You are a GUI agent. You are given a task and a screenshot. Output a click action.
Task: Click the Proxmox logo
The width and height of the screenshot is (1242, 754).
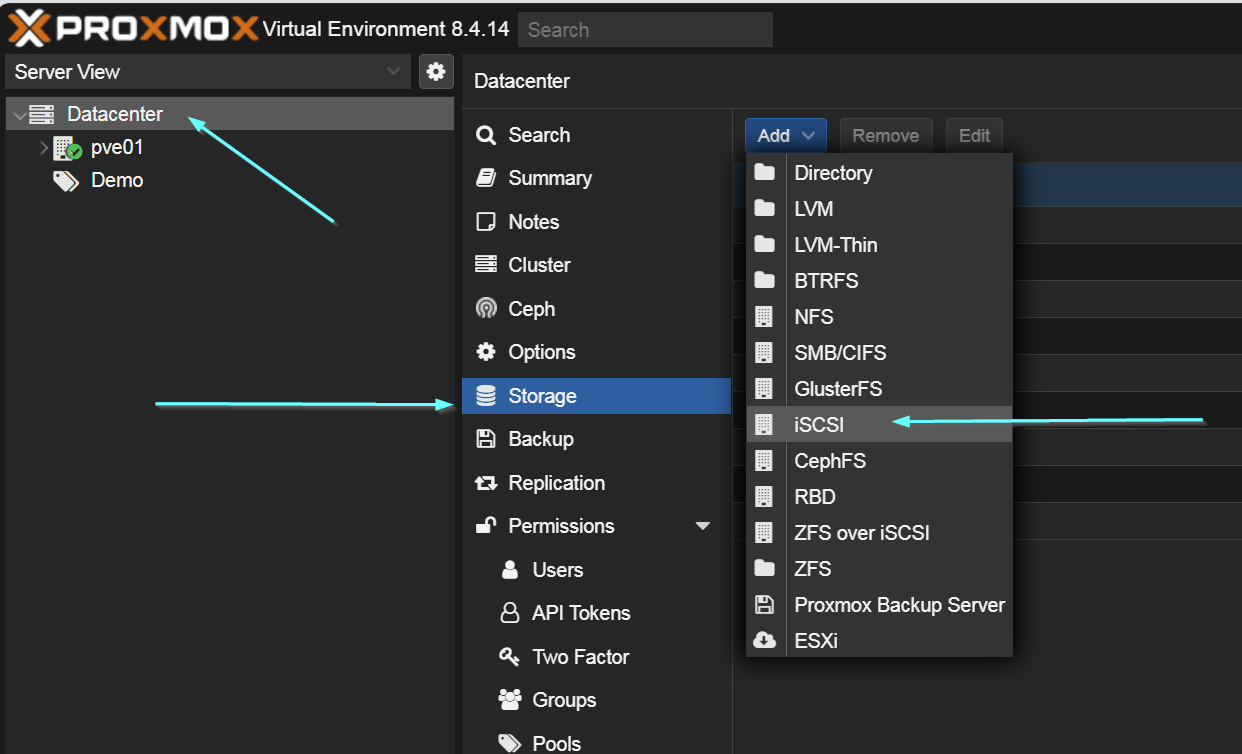[x=133, y=29]
